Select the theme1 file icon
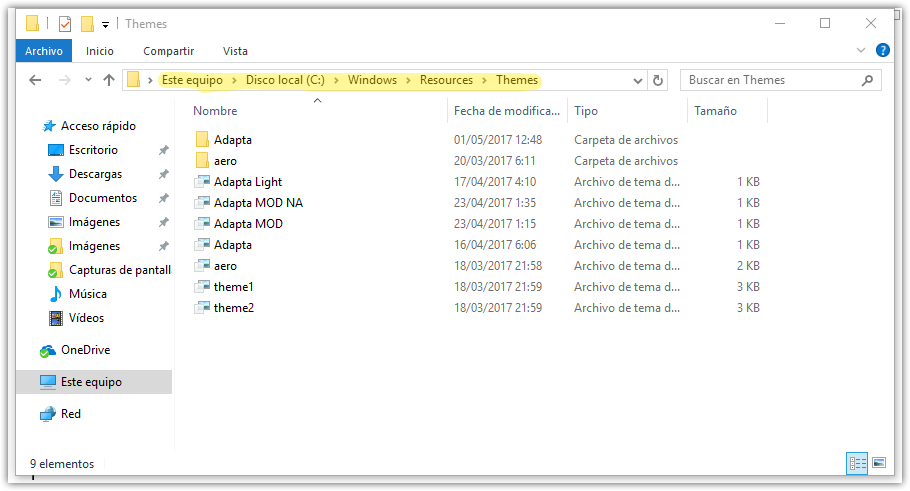 point(202,287)
